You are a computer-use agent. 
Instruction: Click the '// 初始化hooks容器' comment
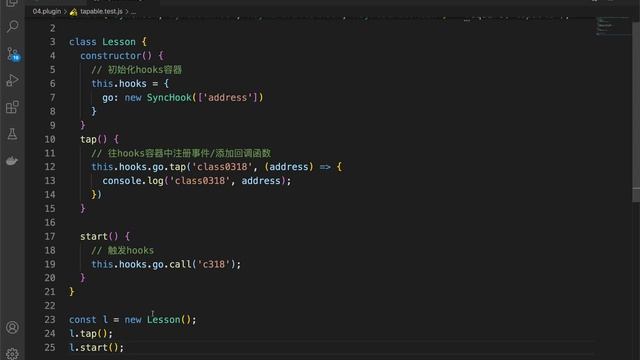(136, 70)
